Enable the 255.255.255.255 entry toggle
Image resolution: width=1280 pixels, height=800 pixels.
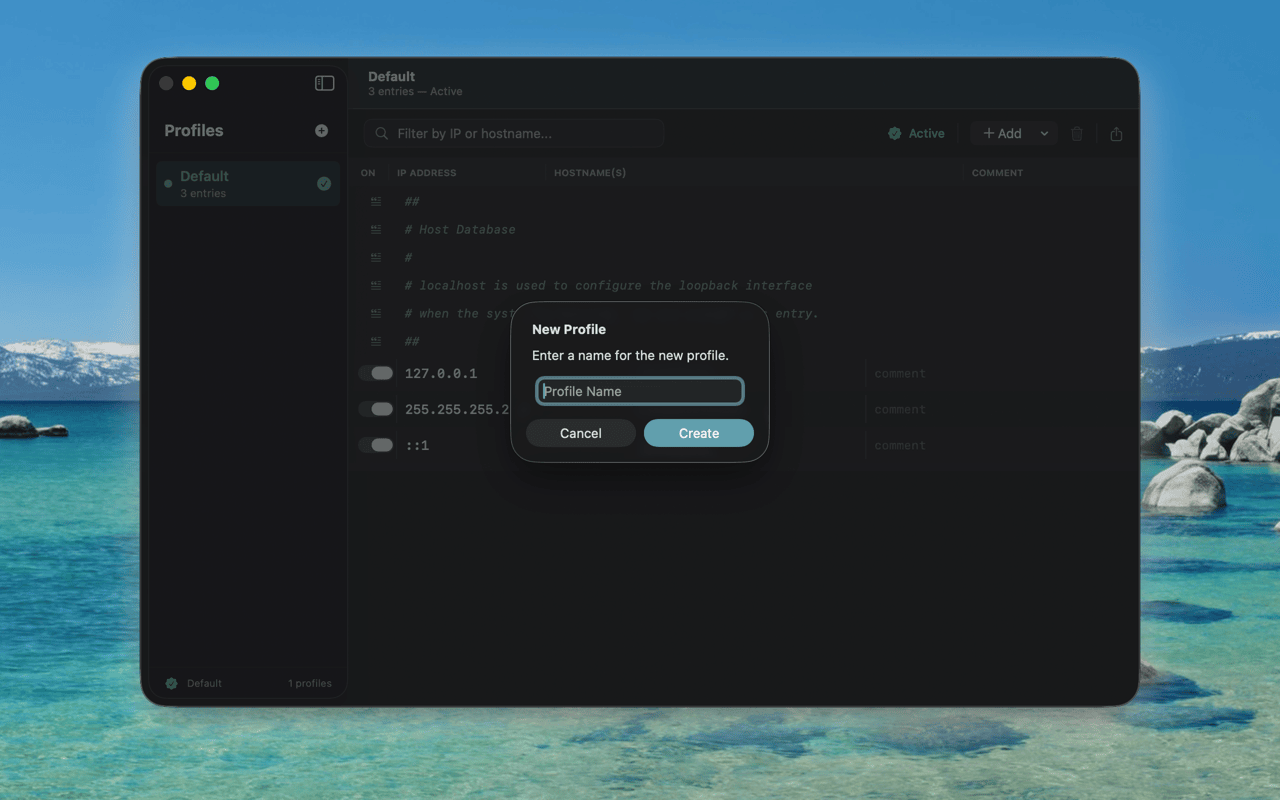(x=376, y=409)
